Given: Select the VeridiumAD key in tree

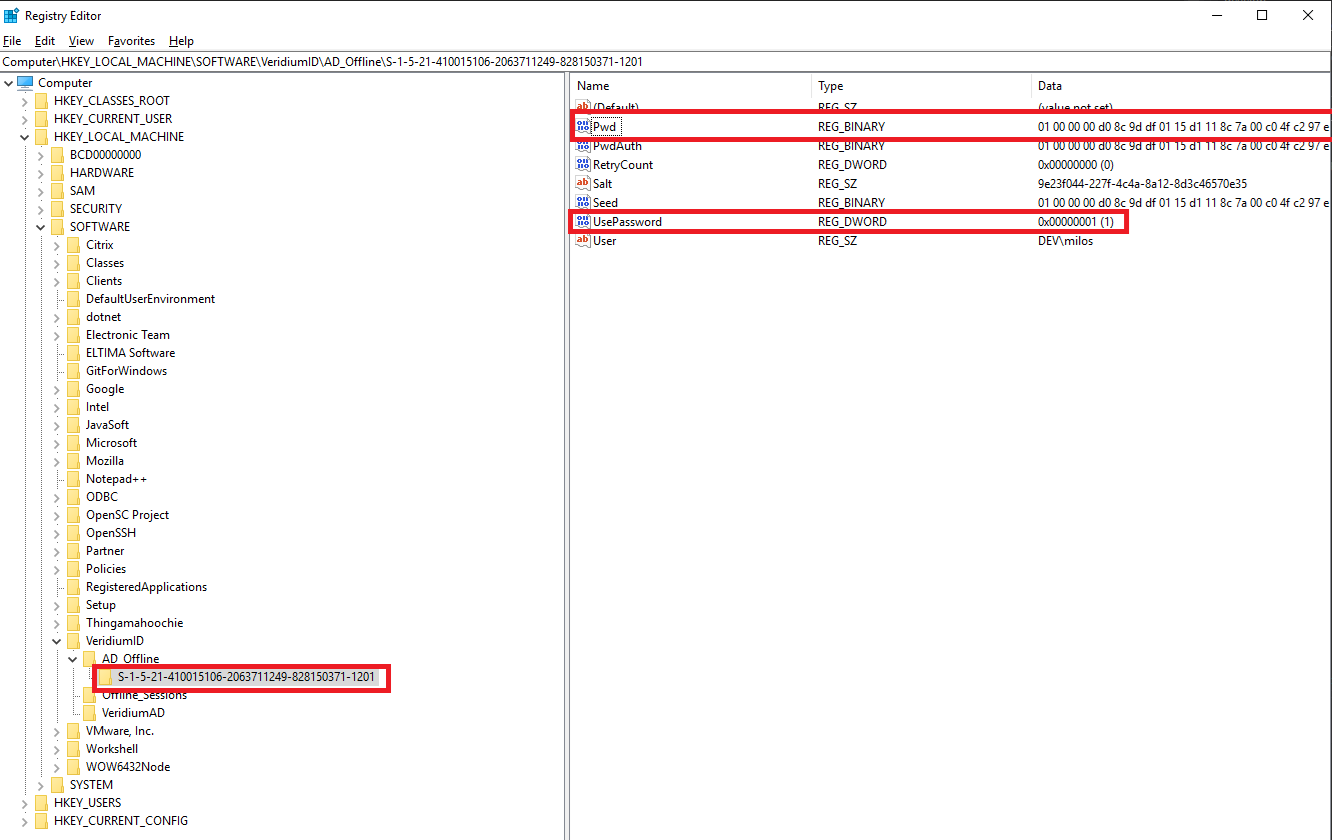Looking at the screenshot, I should coord(133,713).
